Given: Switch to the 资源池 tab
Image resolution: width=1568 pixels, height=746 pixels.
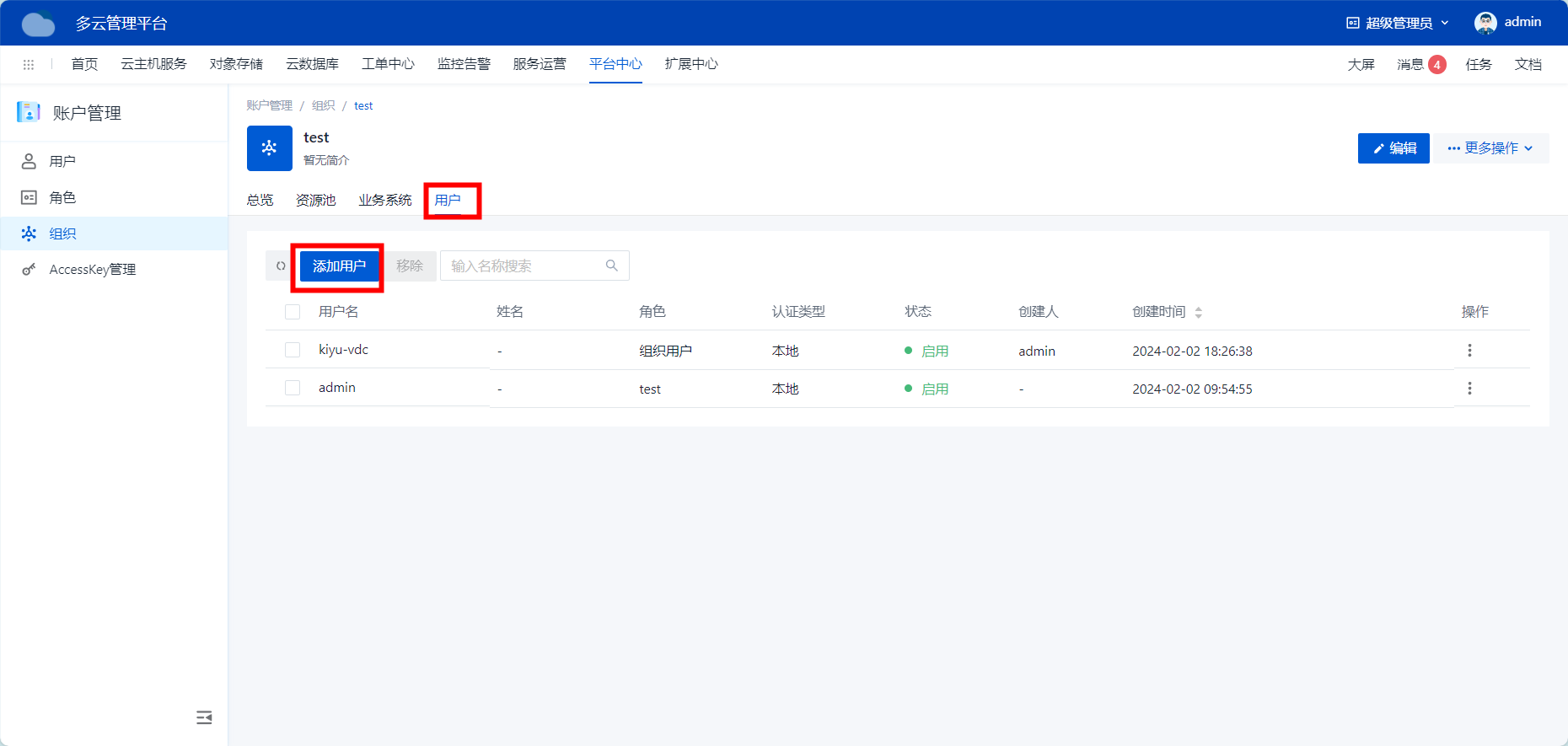Looking at the screenshot, I should [315, 201].
